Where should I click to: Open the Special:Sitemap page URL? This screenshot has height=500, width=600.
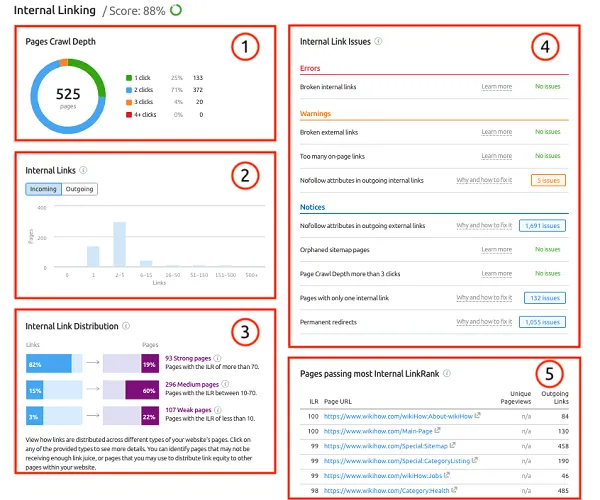(386, 446)
